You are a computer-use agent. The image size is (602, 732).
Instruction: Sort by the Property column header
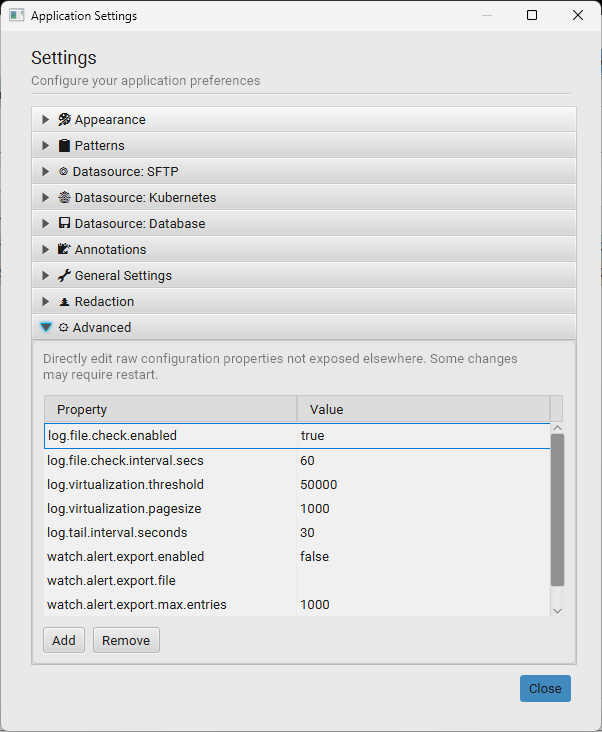pyautogui.click(x=170, y=409)
